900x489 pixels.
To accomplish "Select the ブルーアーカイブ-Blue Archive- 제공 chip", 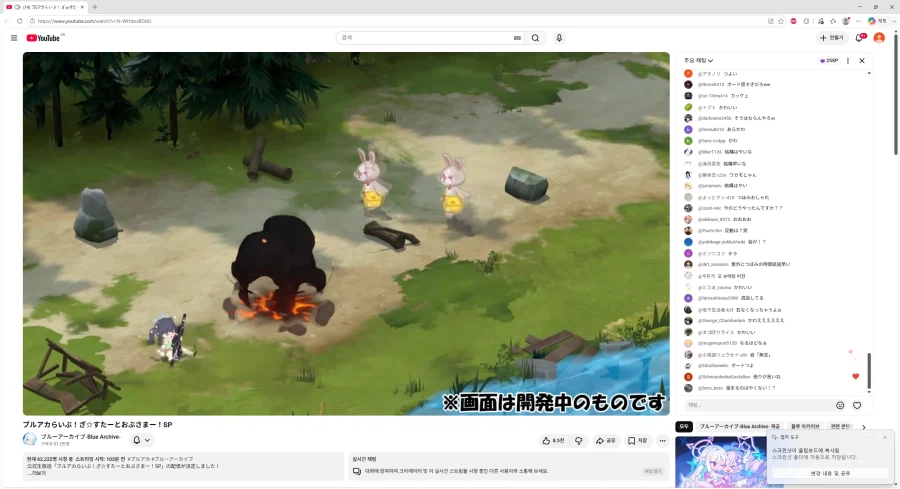I will tap(739, 426).
